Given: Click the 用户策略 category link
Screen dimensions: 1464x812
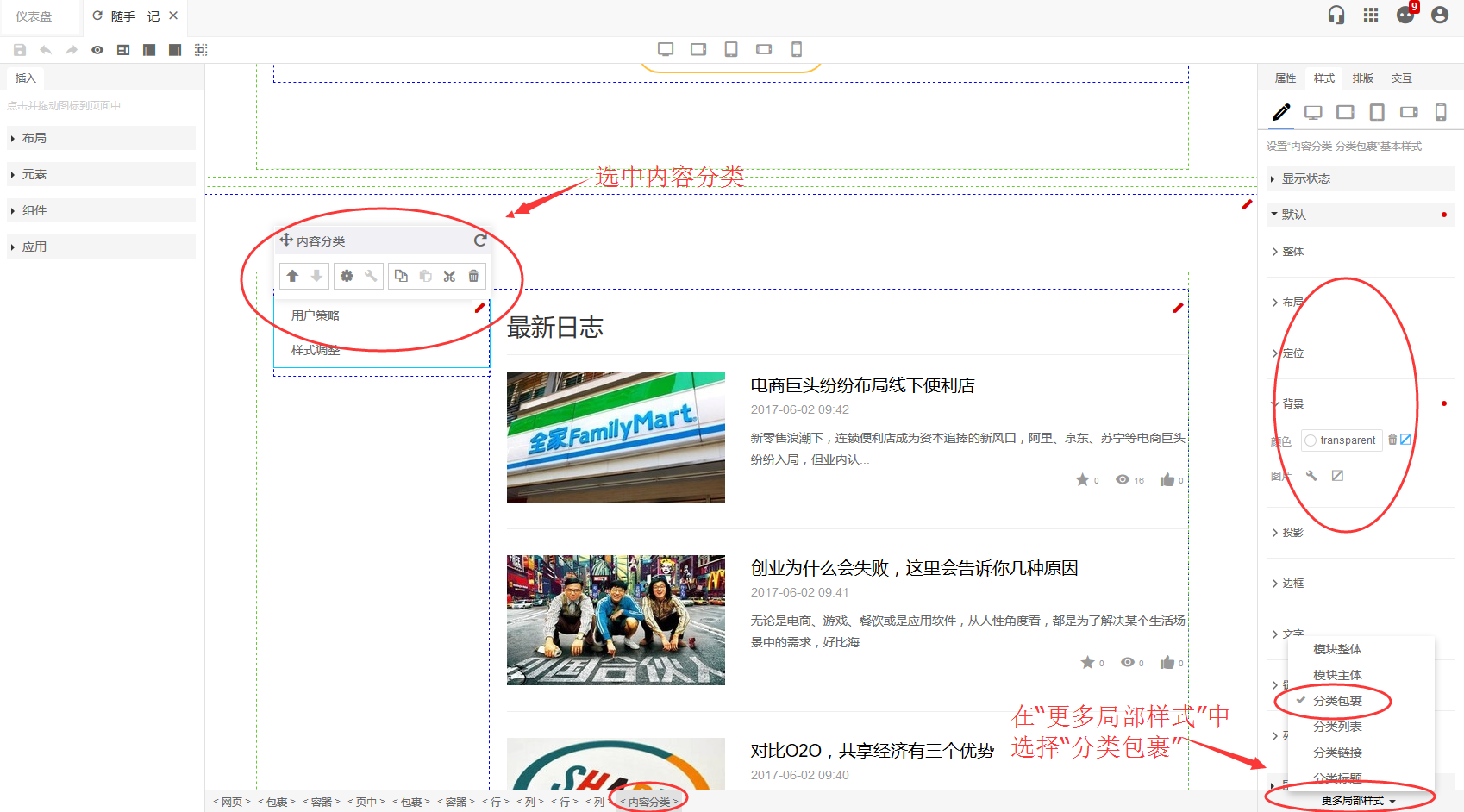Looking at the screenshot, I should click(316, 315).
